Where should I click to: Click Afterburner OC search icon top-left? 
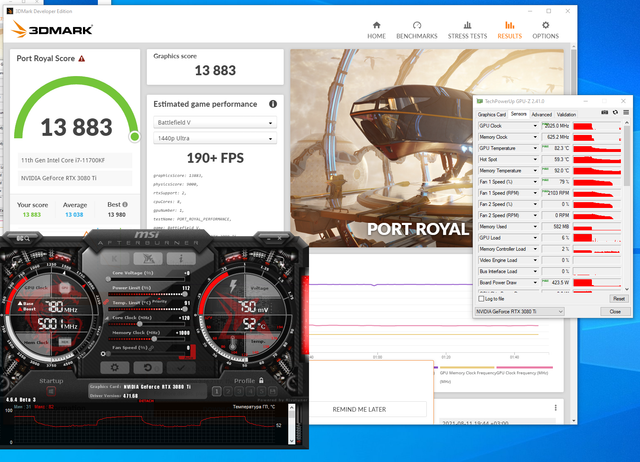[x=23, y=238]
